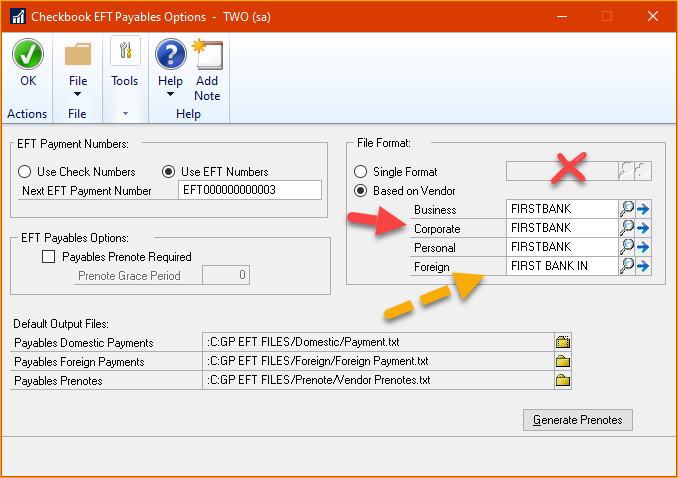Click the Foreign Payment.txt path field
Screen dimensions: 678x478
(378, 361)
